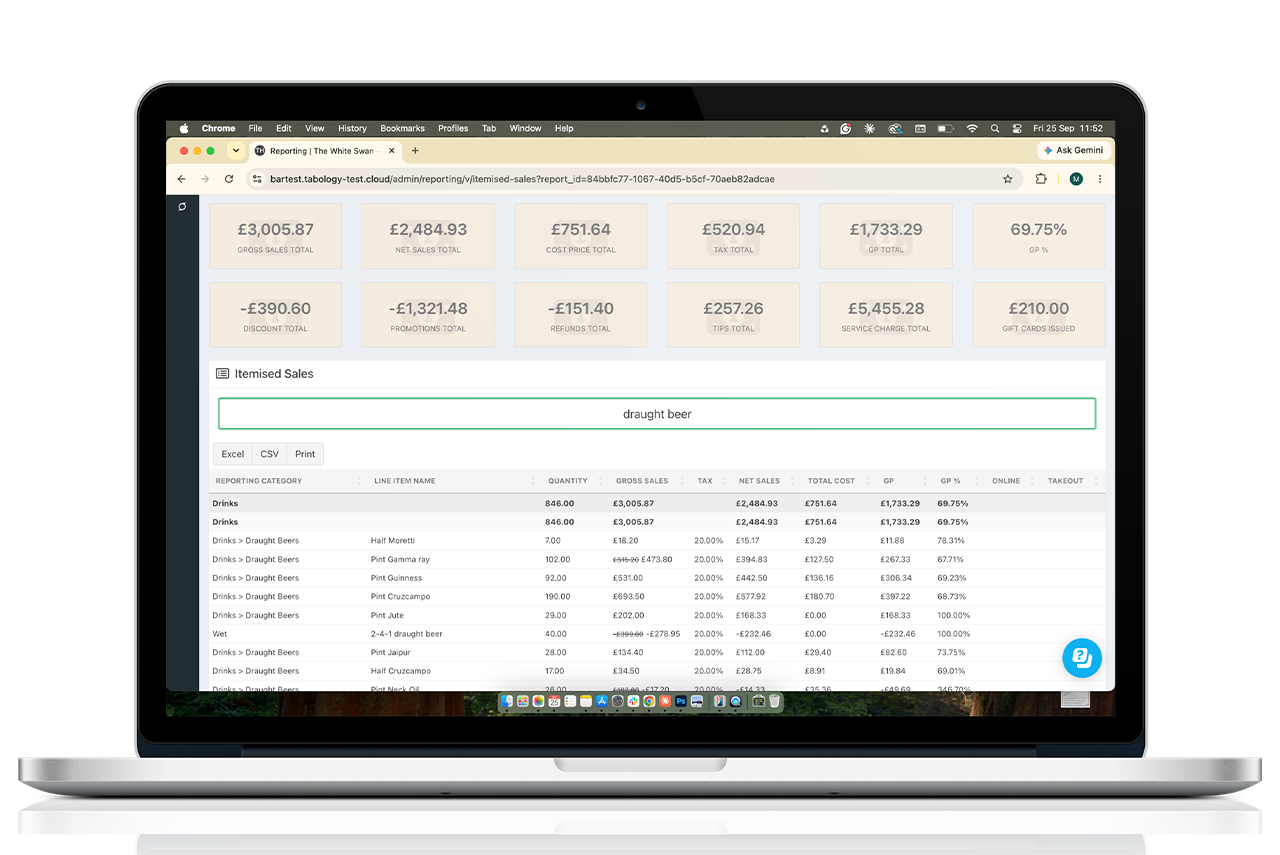The image size is (1280, 855).
Task: Open a new tab with plus icon
Action: click(x=415, y=151)
